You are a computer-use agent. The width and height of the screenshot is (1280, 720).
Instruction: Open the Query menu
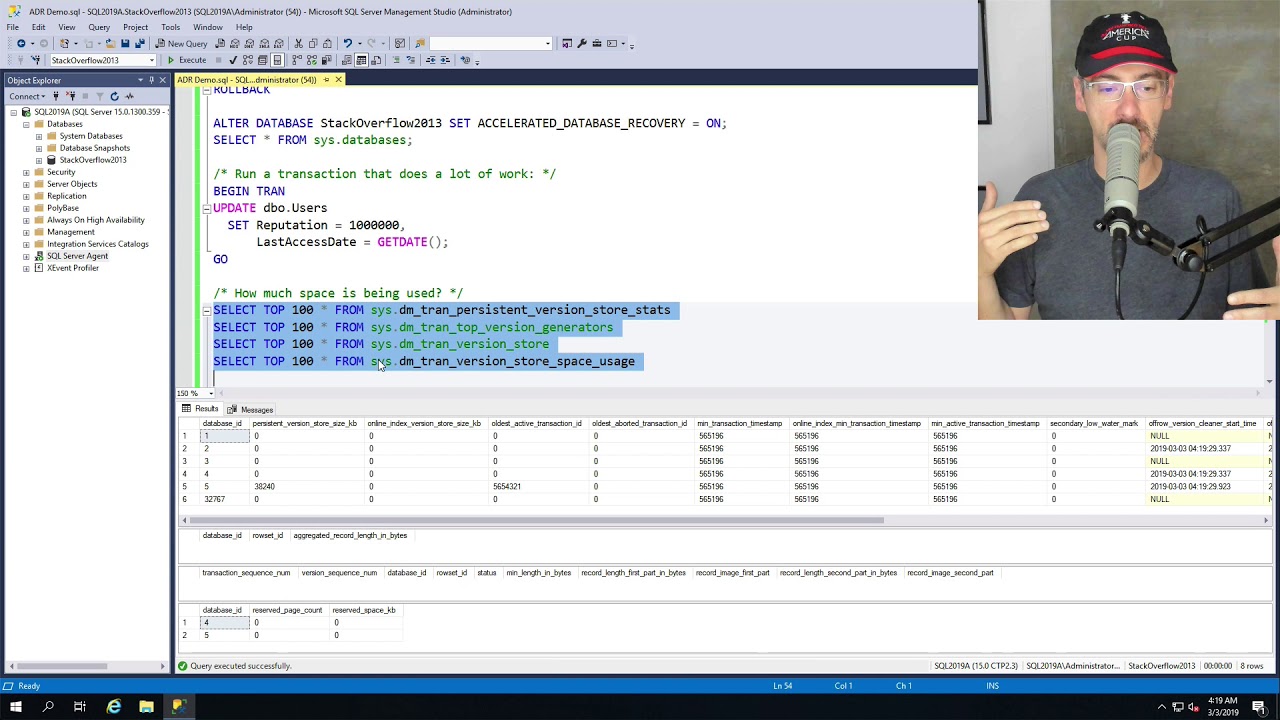[99, 27]
